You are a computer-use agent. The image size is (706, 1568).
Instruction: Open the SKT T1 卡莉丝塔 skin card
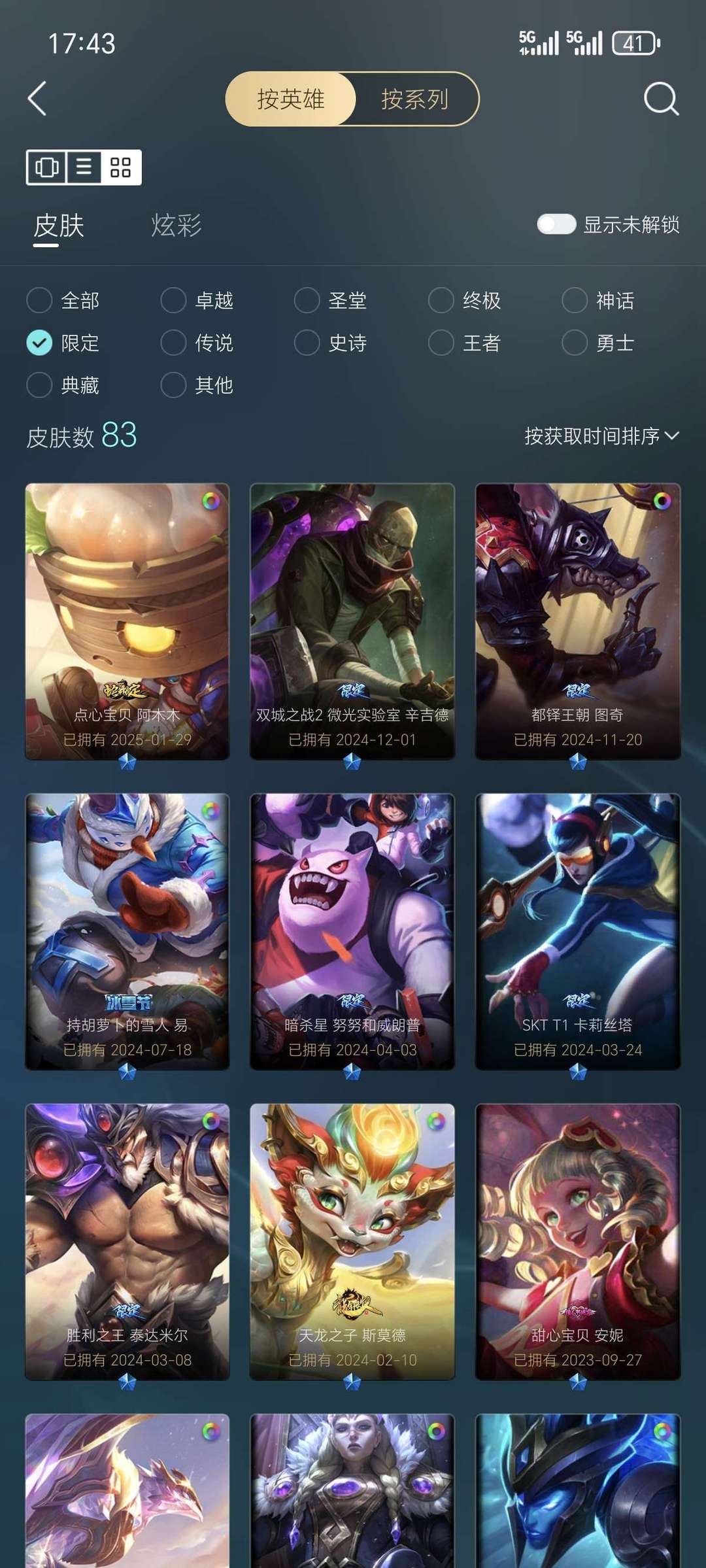(578, 932)
